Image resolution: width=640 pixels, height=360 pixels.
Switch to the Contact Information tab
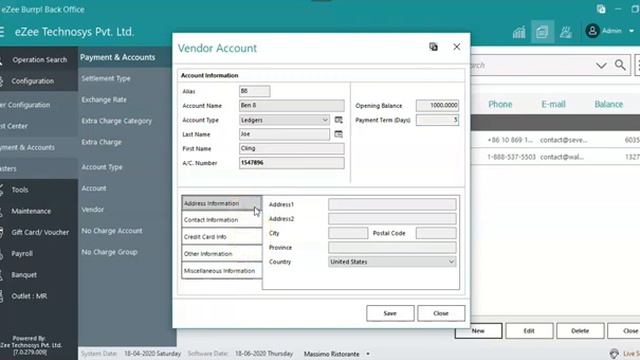point(222,220)
